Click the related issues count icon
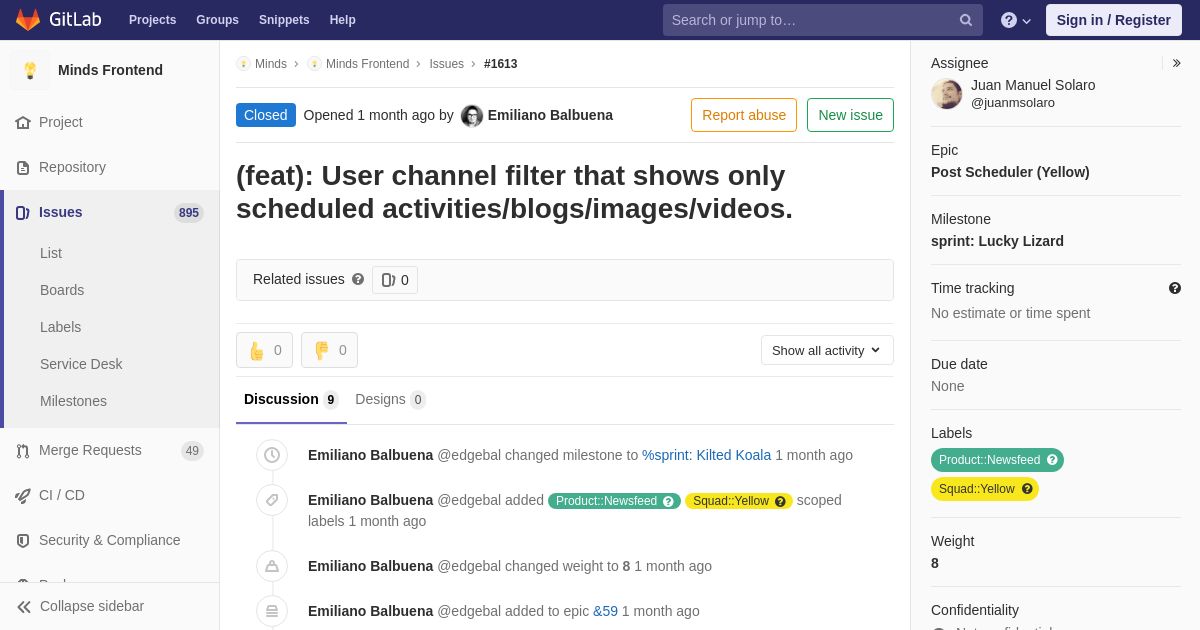The image size is (1200, 630). click(x=388, y=280)
